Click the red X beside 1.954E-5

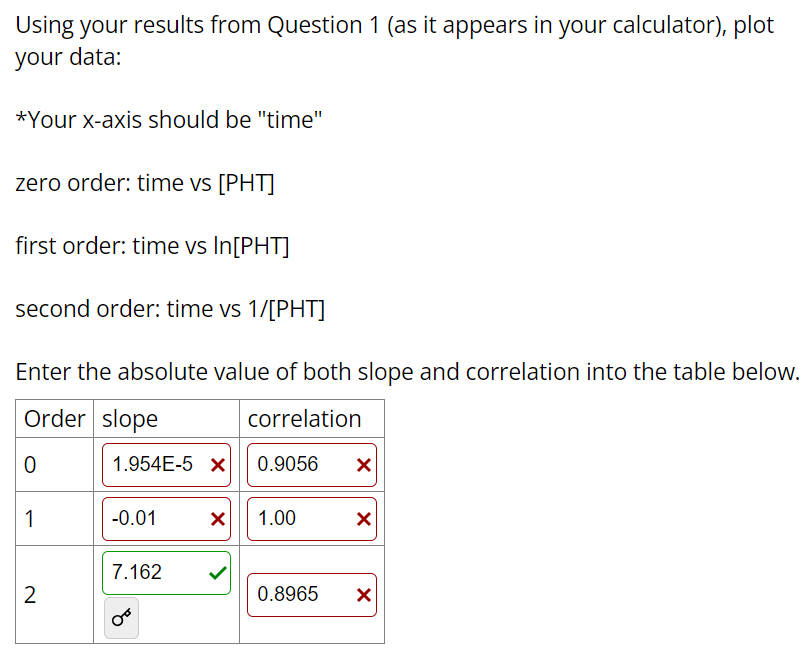tap(217, 464)
